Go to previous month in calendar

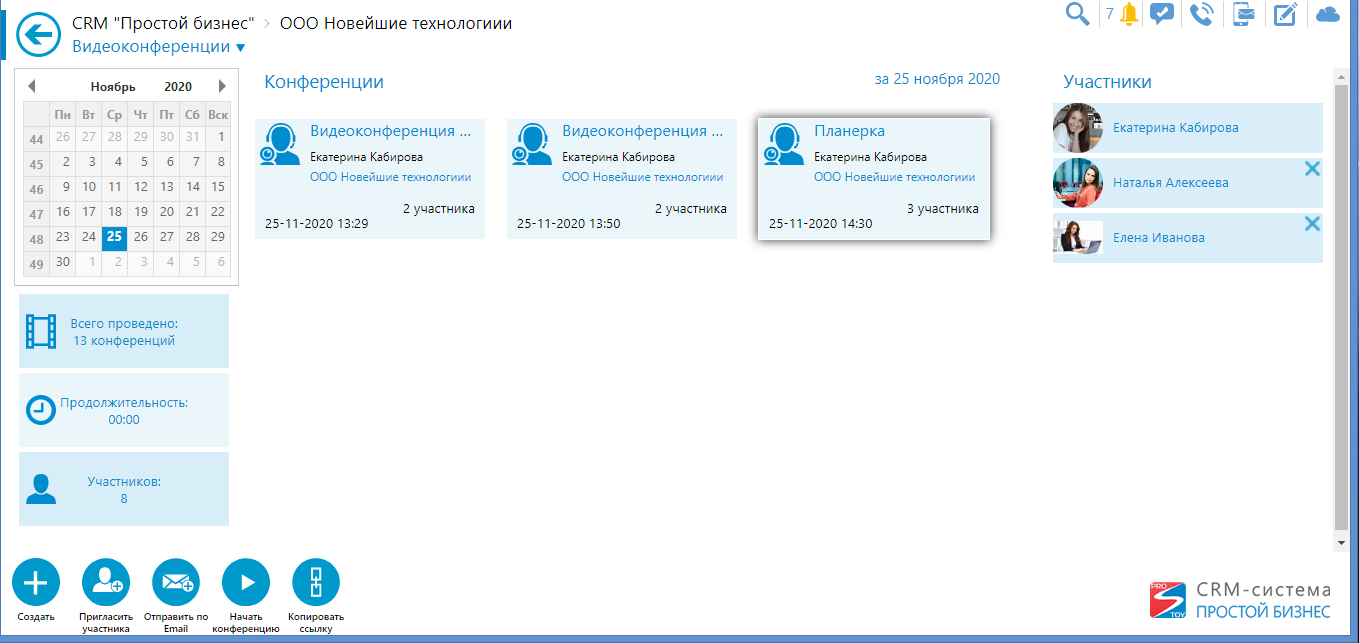[x=31, y=86]
